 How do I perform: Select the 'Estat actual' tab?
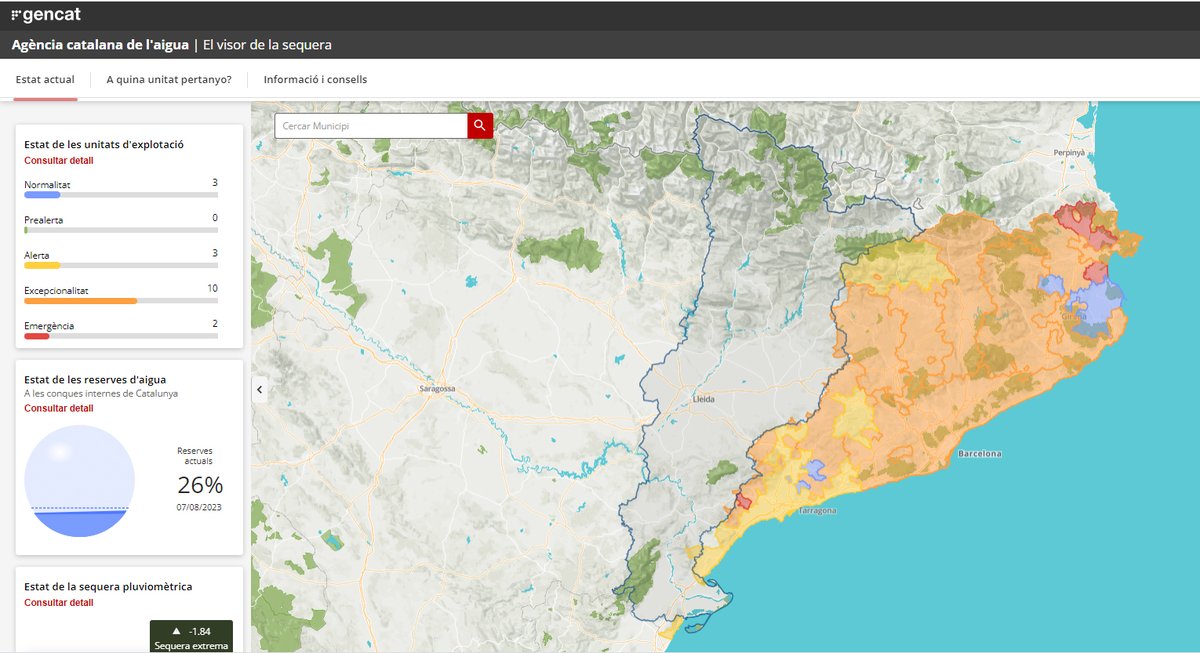click(x=44, y=78)
